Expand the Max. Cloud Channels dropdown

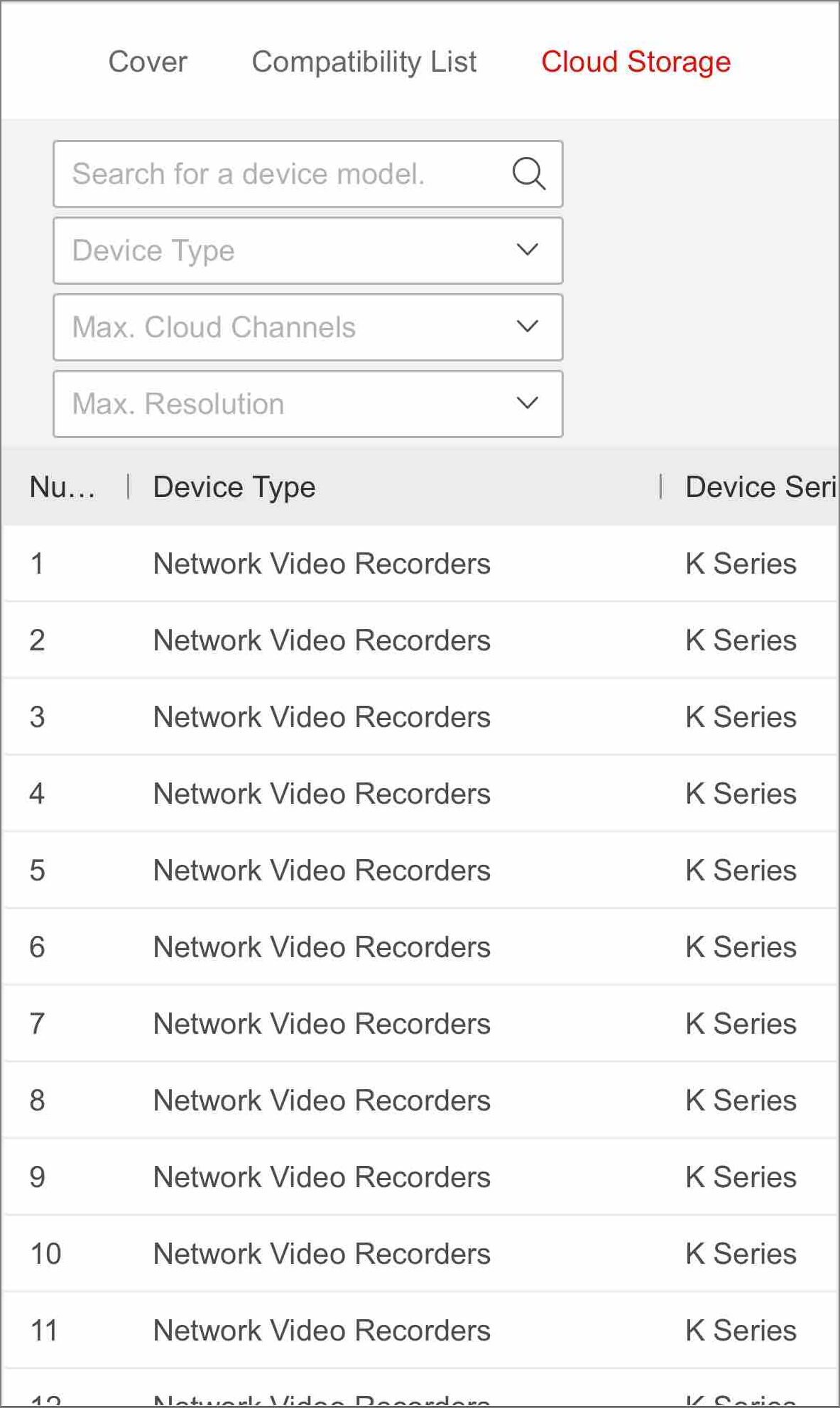coord(308,327)
